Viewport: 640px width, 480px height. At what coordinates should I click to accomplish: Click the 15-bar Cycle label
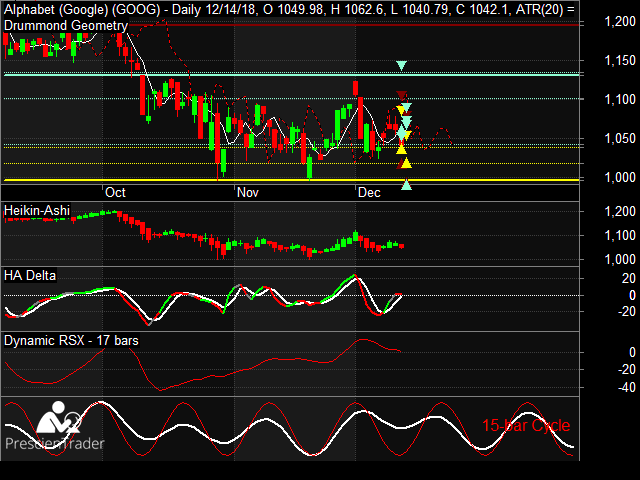526,425
